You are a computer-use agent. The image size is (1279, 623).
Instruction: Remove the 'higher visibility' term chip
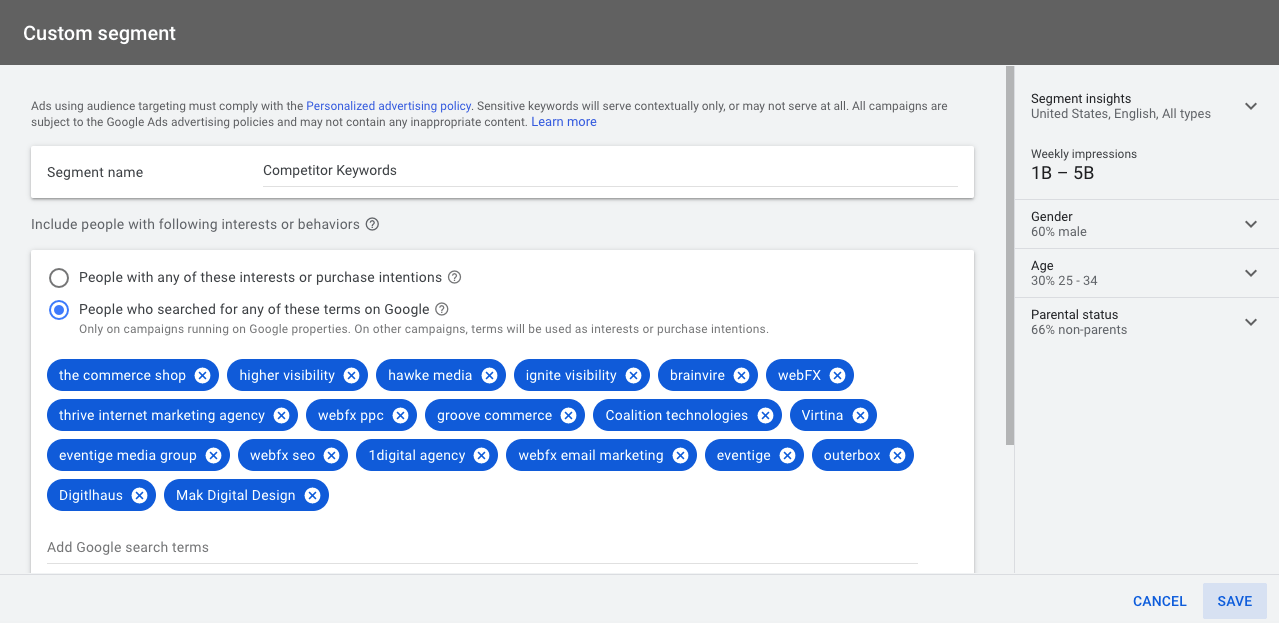[351, 375]
